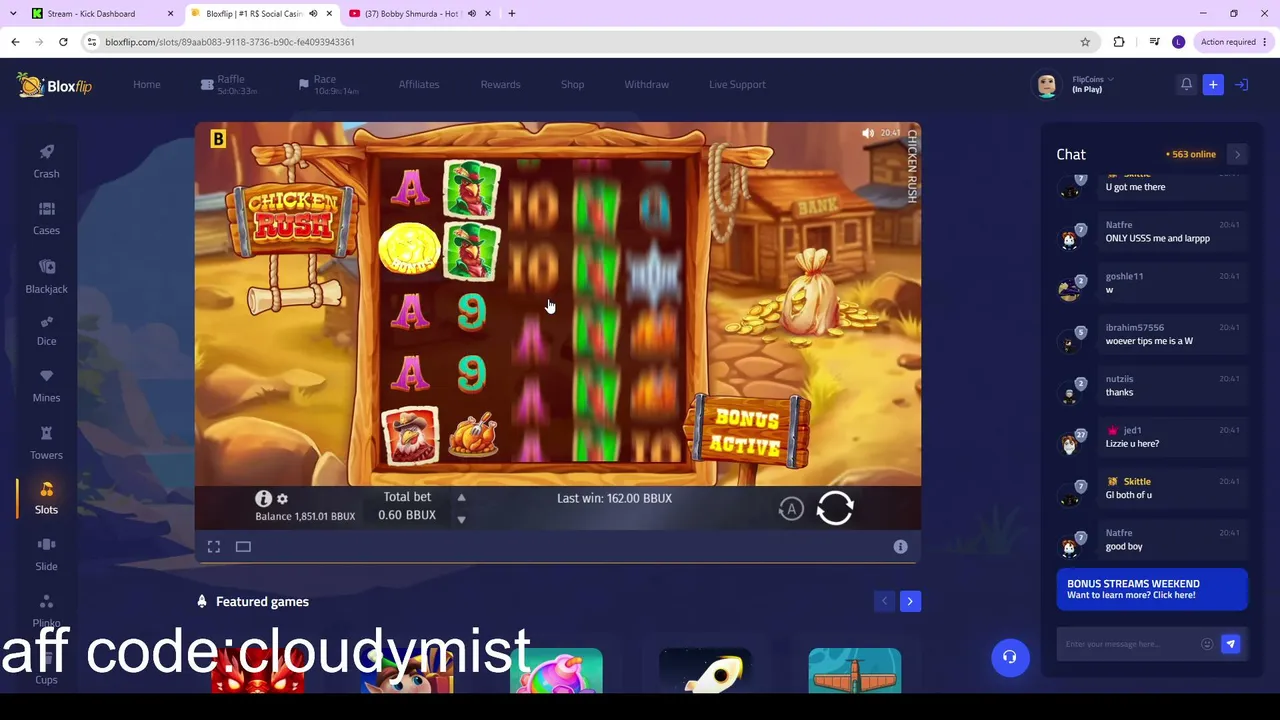Click the Action required button
The width and height of the screenshot is (1280, 720).
(1234, 42)
